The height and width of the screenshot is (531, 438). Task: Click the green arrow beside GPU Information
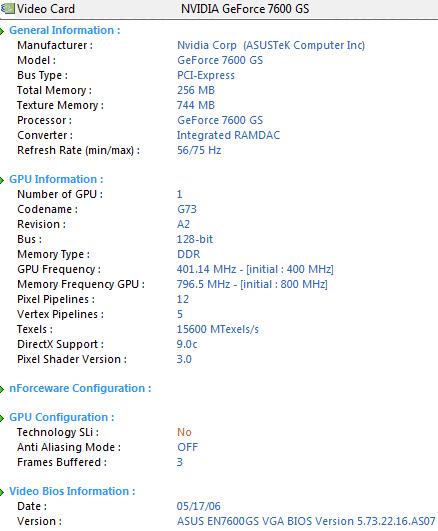2,180
